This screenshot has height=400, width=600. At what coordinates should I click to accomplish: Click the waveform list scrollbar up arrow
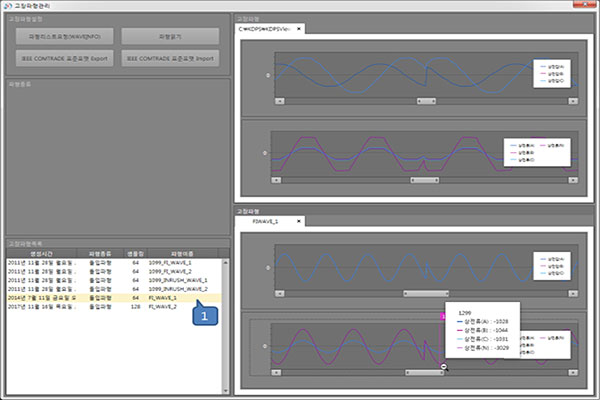click(225, 263)
